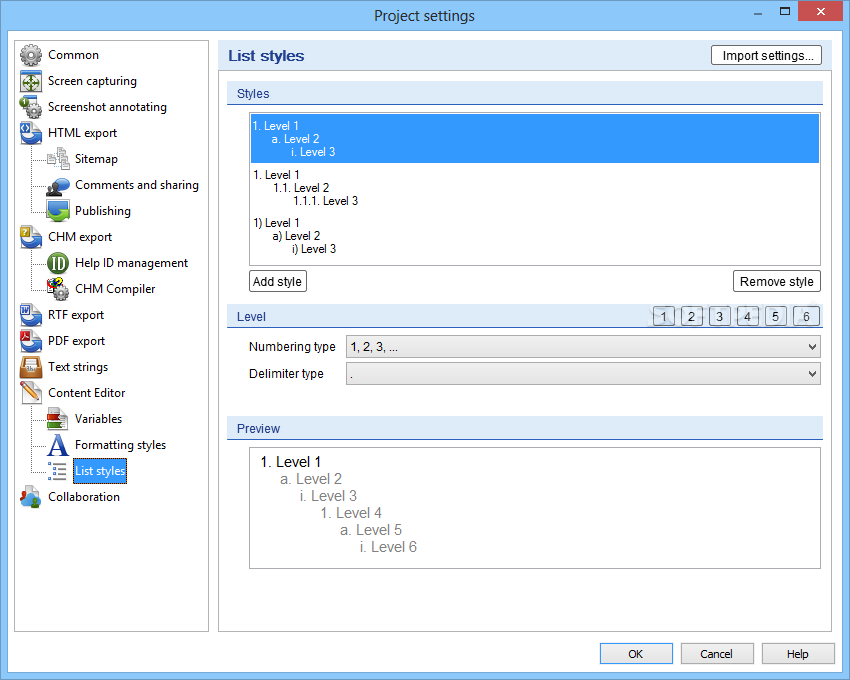
Task: Click the PDF export icon
Action: 31,341
